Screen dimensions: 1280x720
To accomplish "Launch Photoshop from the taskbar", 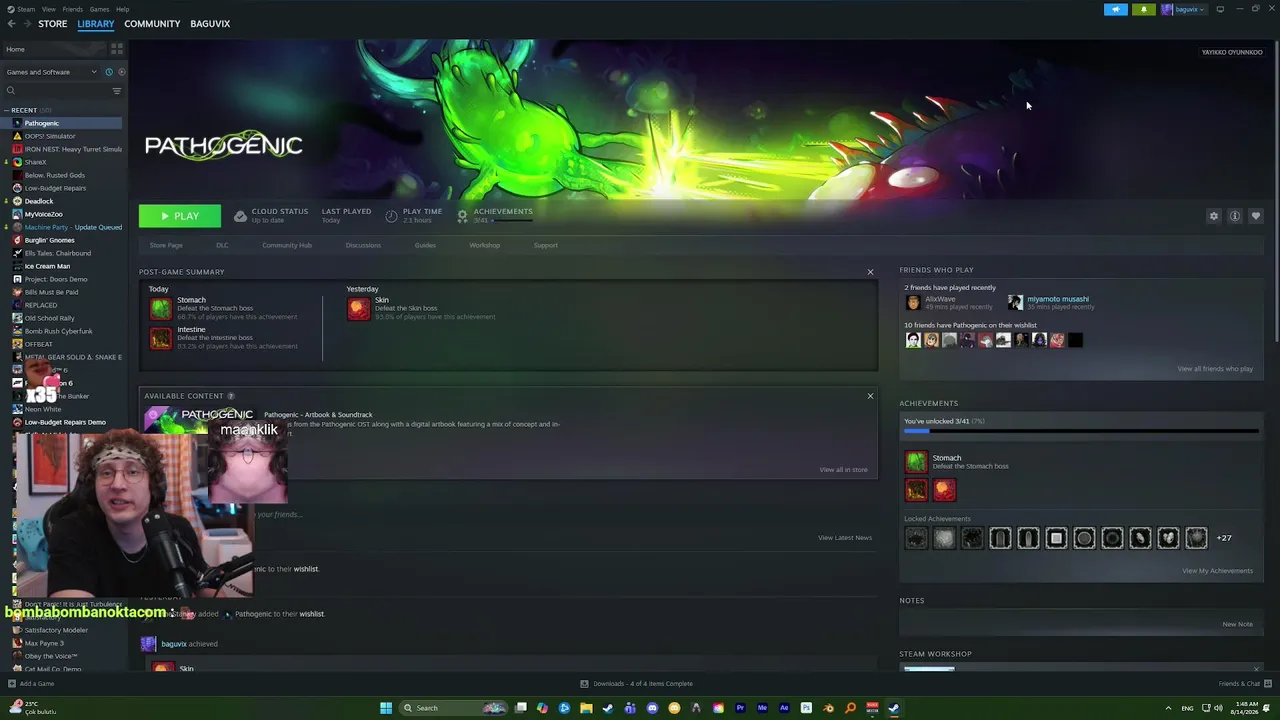I will pyautogui.click(x=806, y=708).
